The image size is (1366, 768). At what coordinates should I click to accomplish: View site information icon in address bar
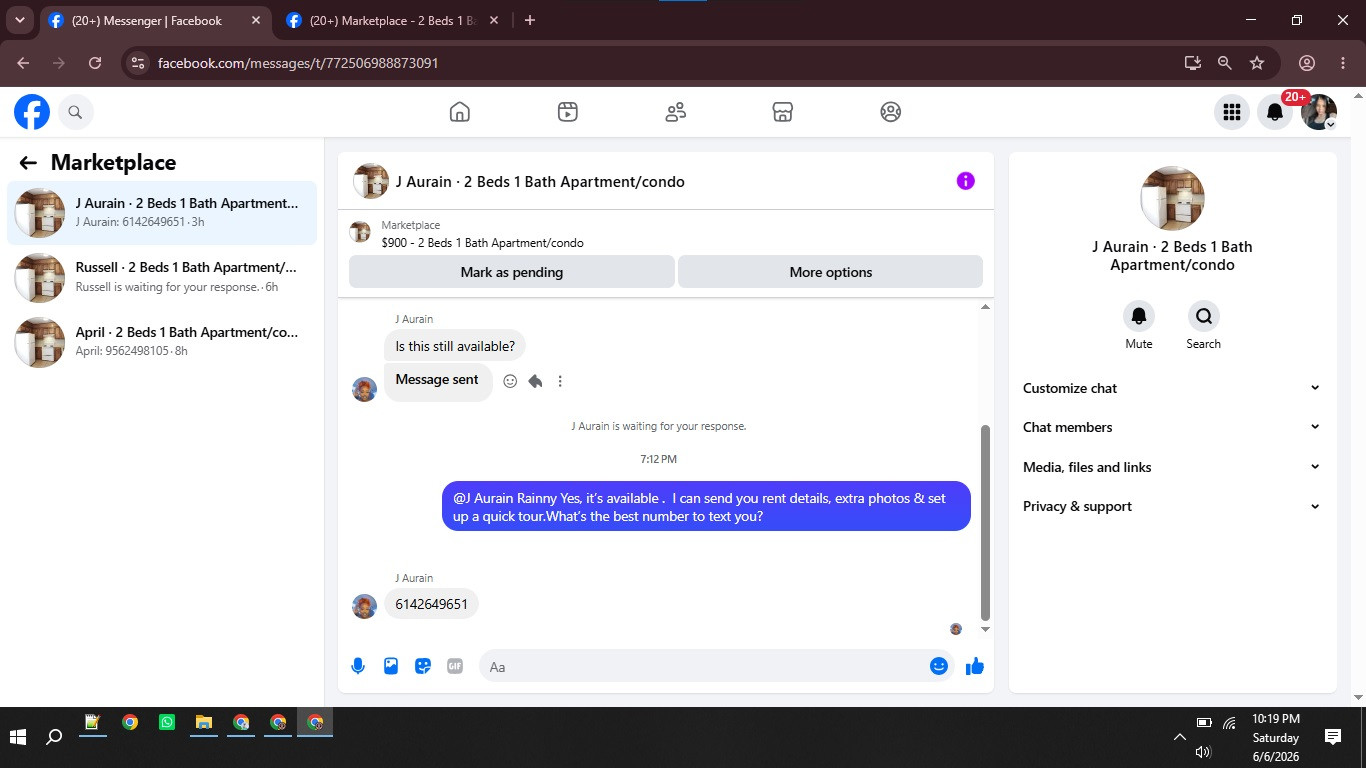[x=138, y=63]
